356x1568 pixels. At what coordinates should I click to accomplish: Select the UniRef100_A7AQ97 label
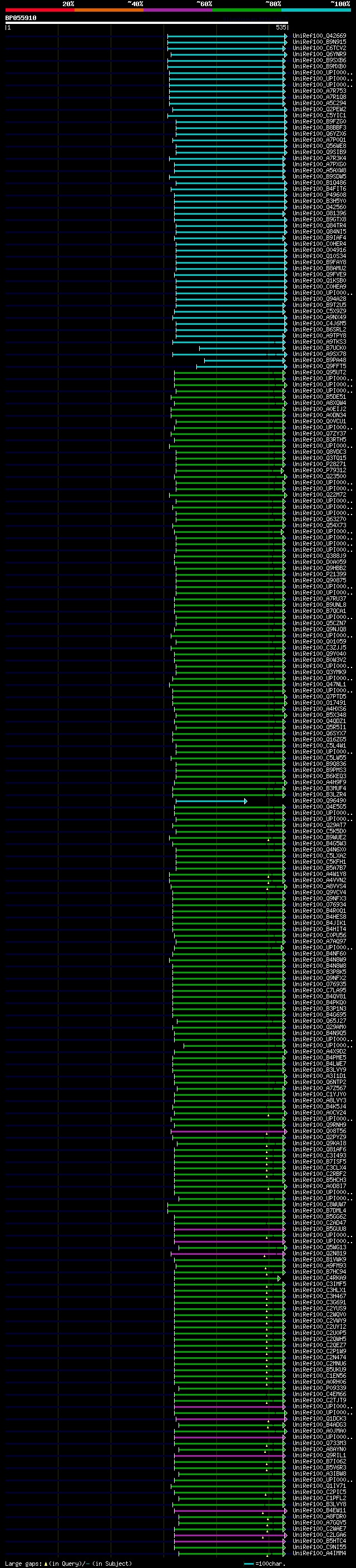coord(319,942)
